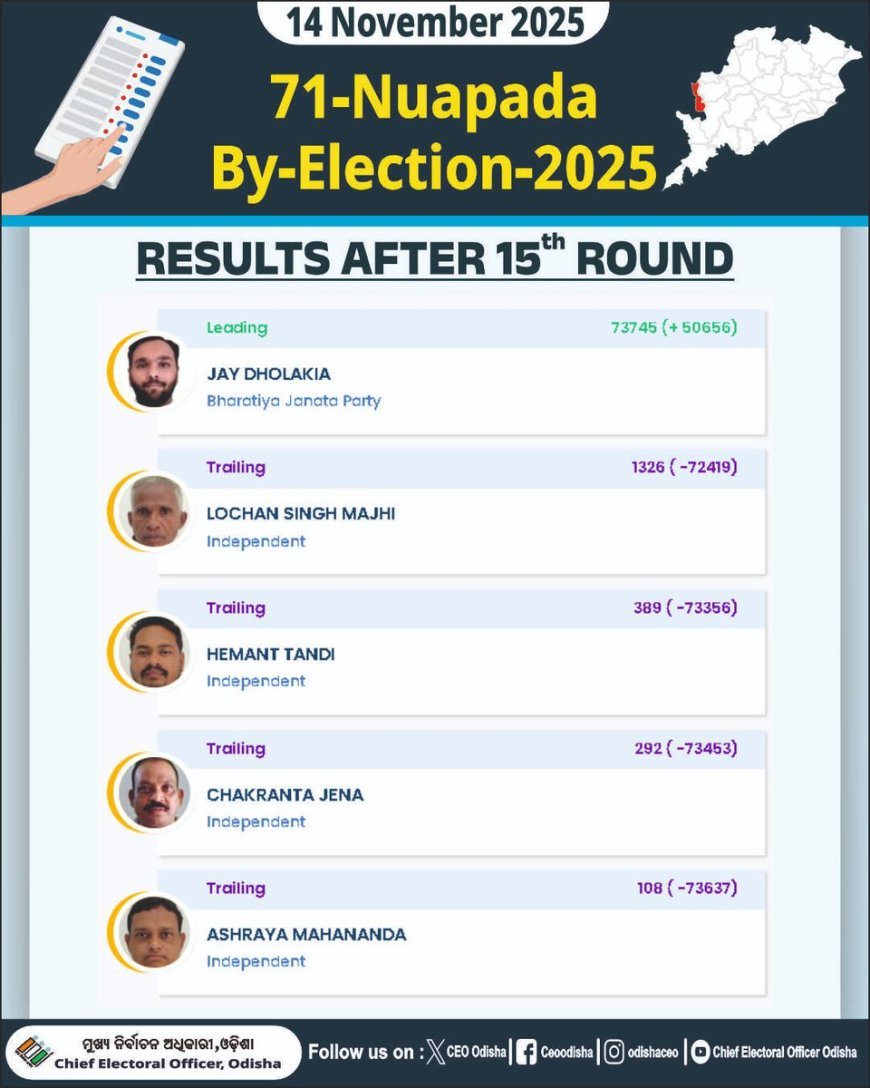Click the green Leading status label
The image size is (870, 1088).
coord(237,327)
